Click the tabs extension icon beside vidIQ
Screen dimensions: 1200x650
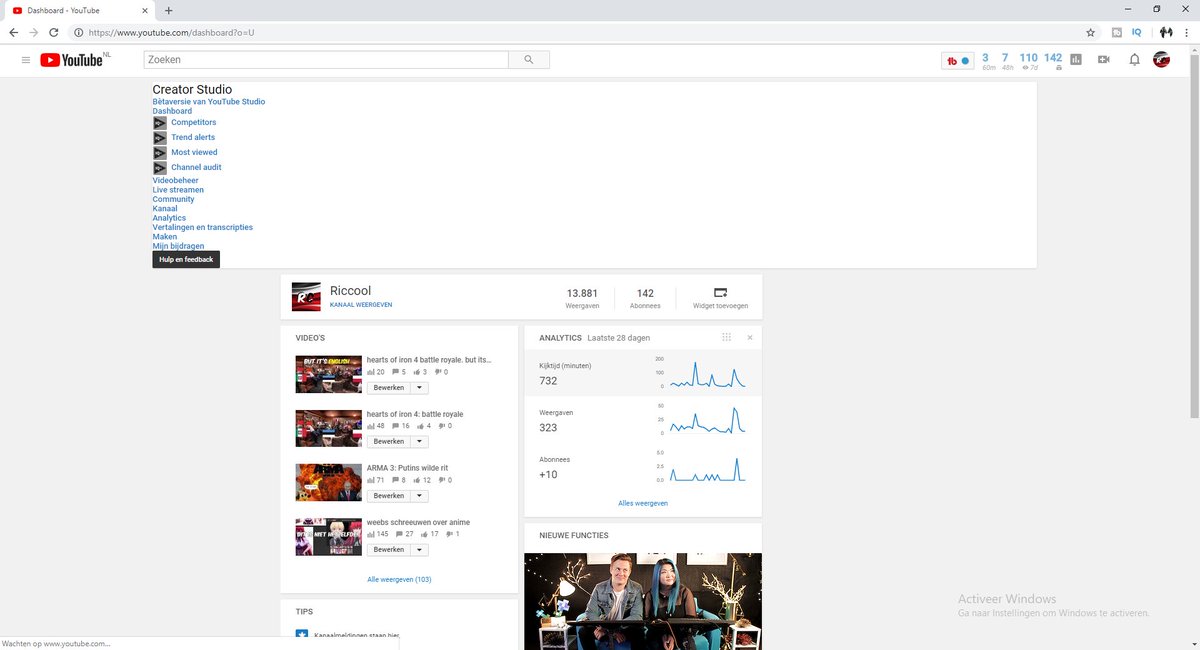point(1117,32)
